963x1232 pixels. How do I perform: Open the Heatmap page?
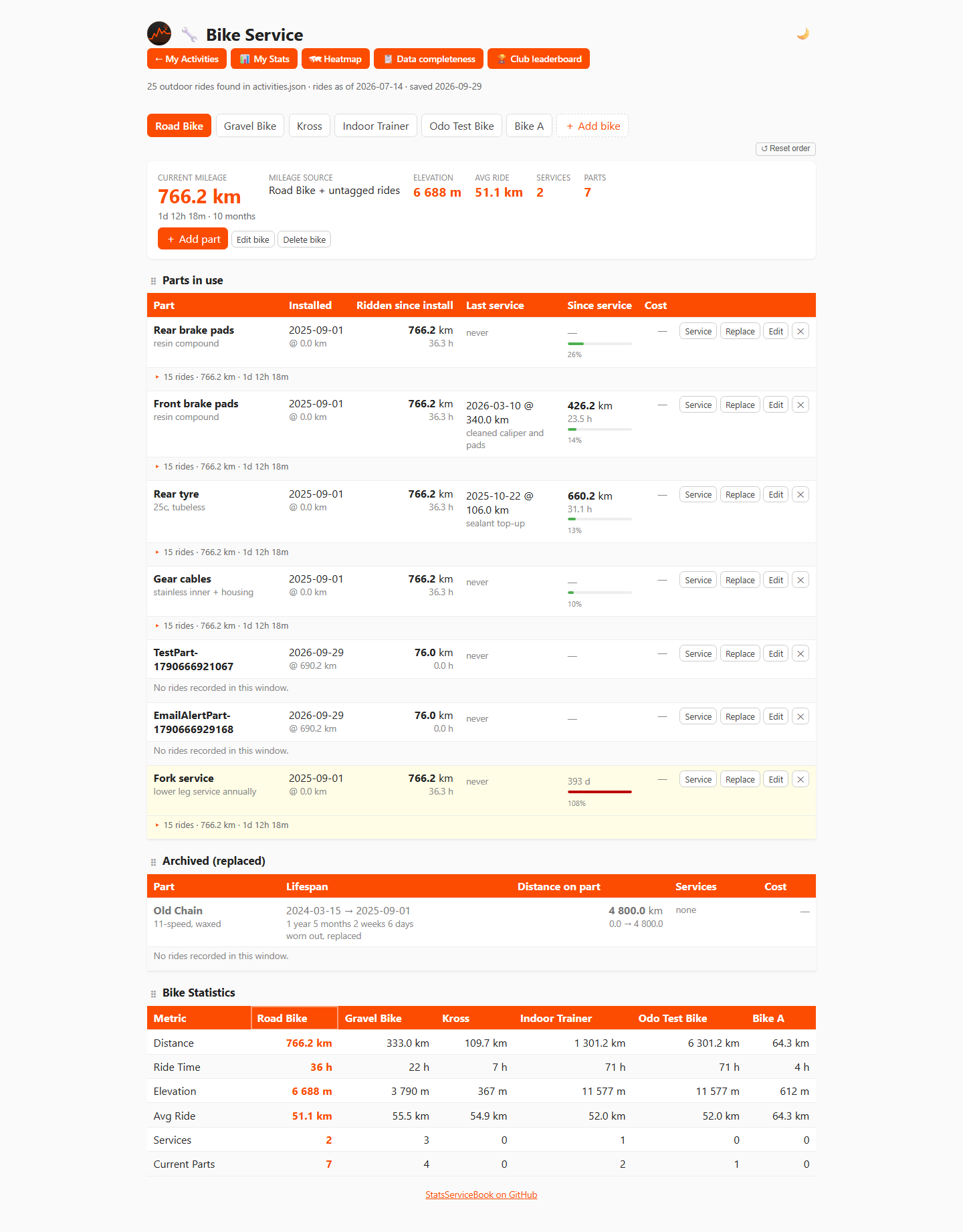336,59
